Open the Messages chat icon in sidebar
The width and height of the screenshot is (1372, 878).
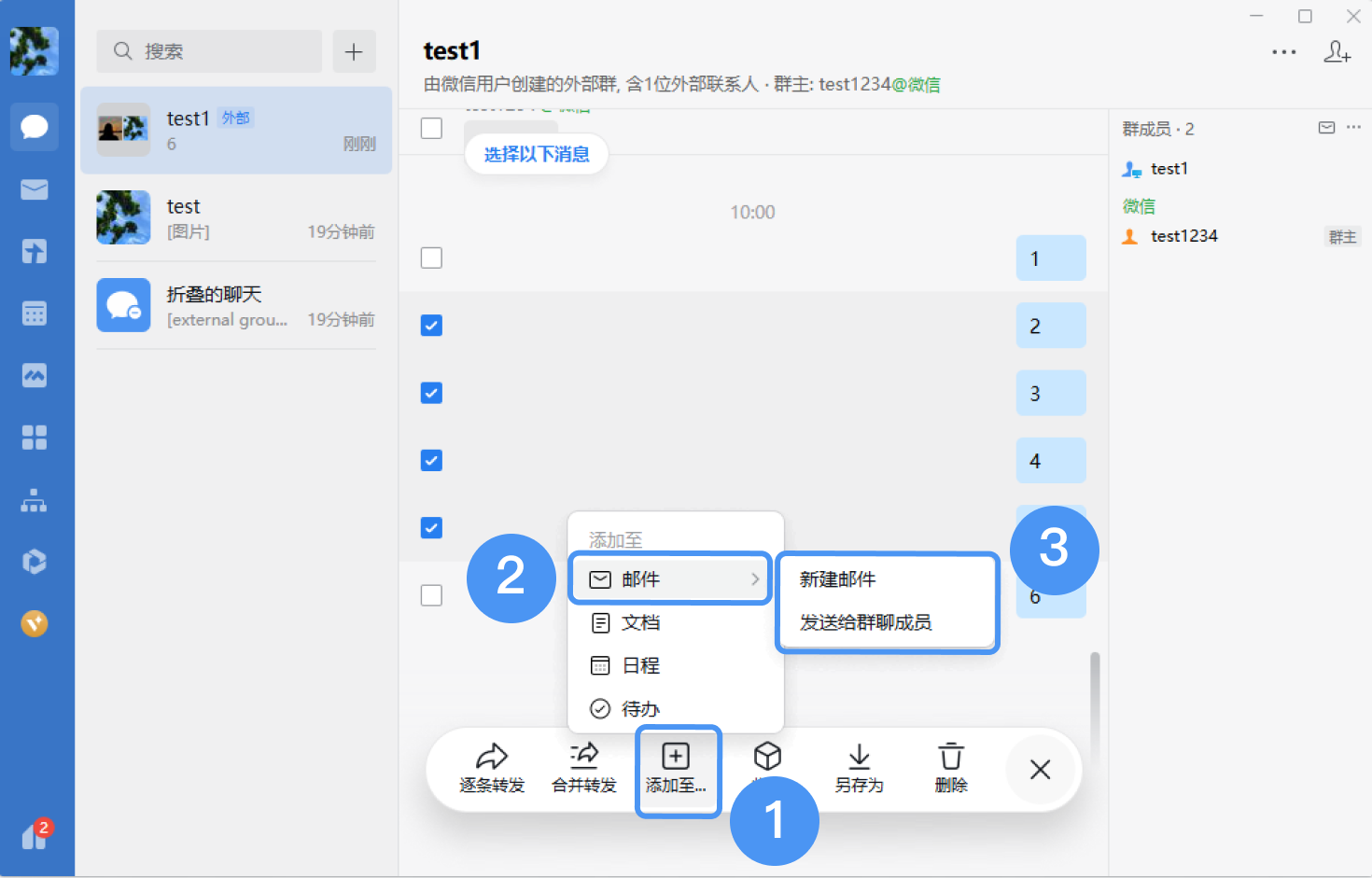click(x=35, y=127)
